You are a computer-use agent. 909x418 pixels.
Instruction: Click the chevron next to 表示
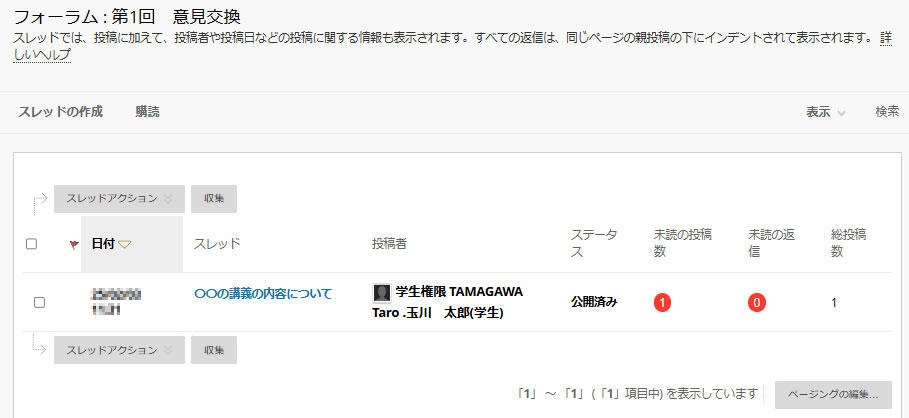click(x=841, y=113)
